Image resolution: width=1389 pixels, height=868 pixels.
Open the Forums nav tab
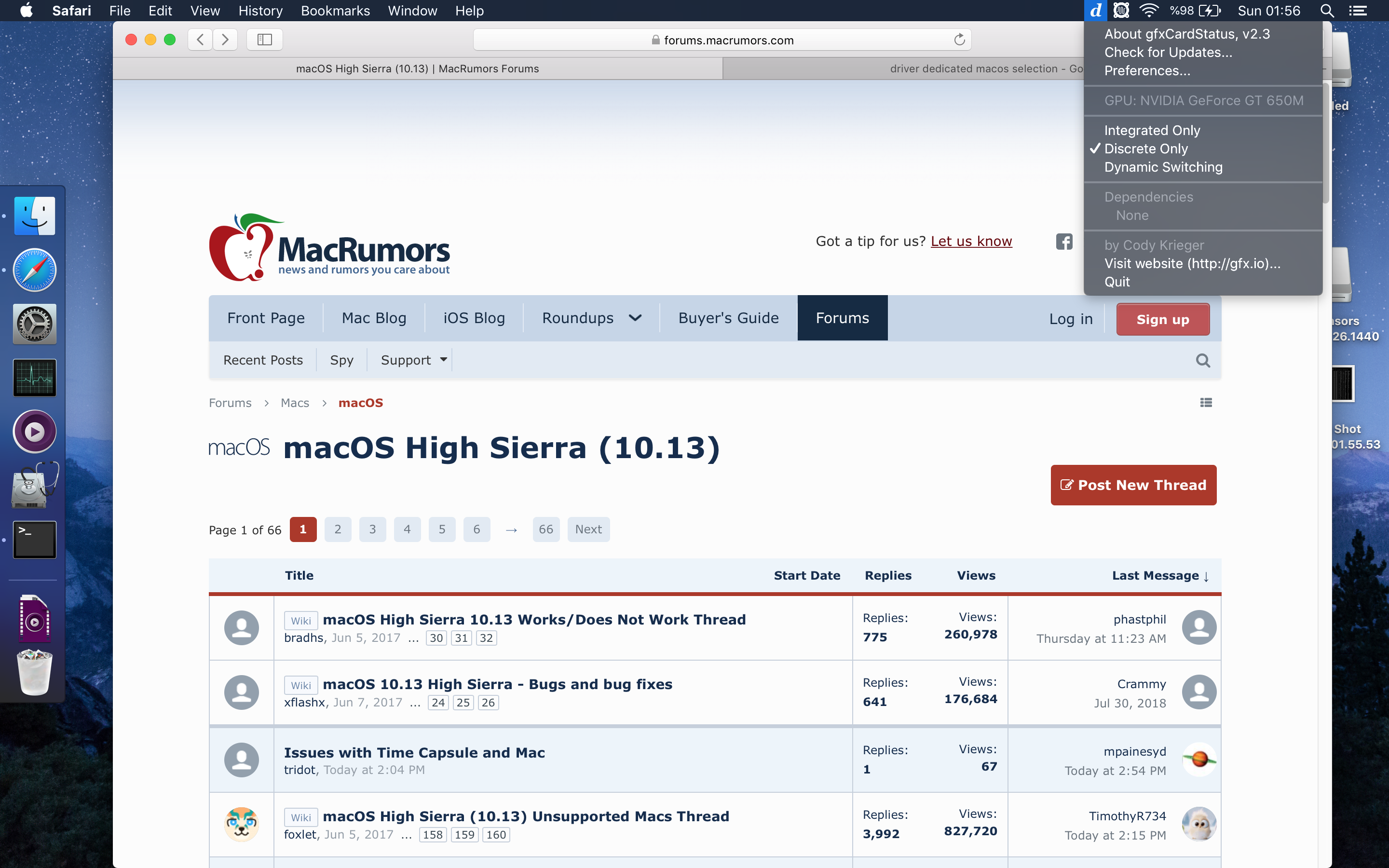(x=842, y=318)
